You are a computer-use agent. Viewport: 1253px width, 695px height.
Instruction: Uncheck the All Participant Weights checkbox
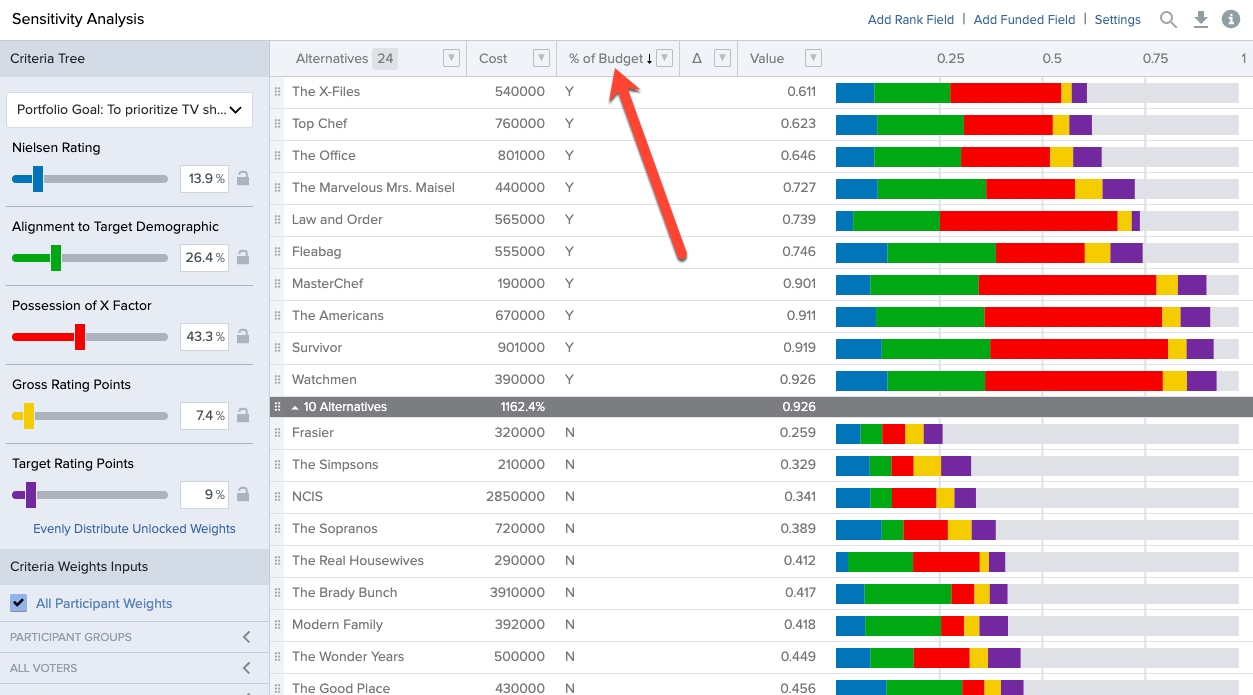click(x=18, y=603)
